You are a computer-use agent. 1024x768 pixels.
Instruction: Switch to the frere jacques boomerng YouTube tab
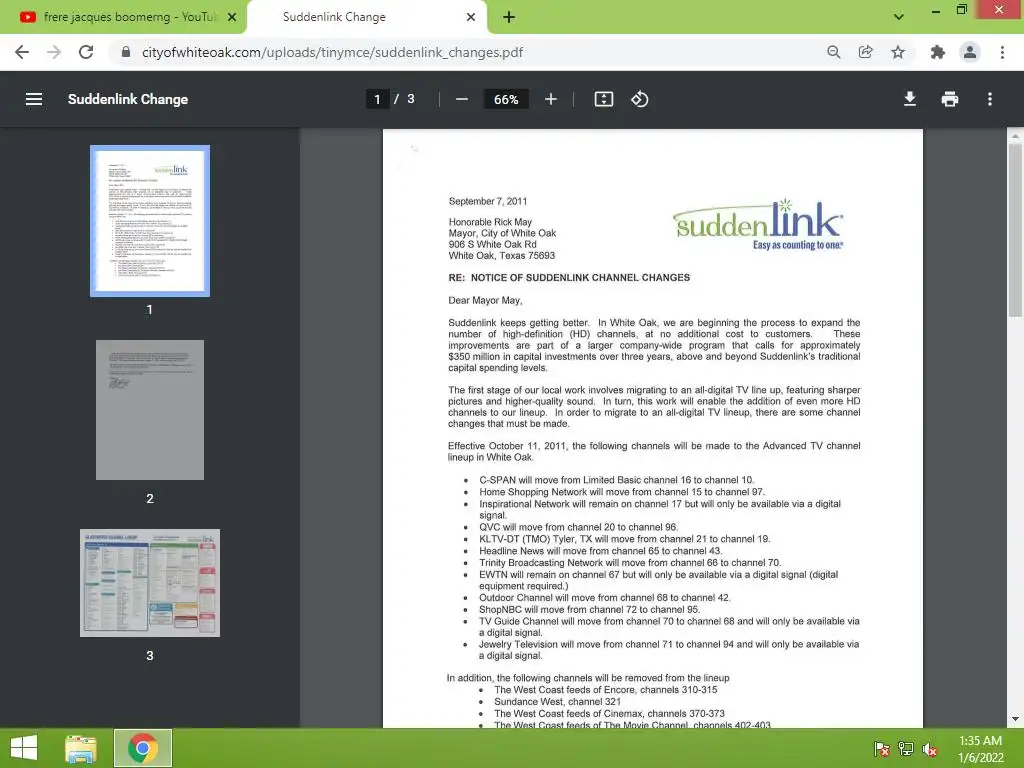point(123,17)
